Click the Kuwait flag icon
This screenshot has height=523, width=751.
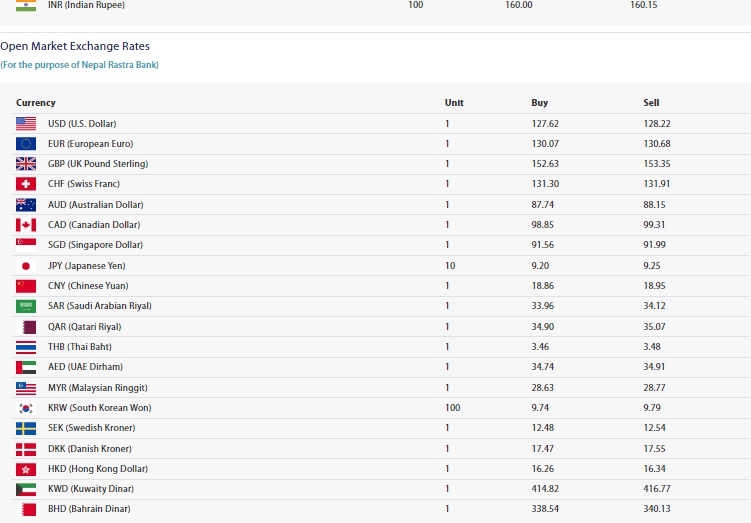[26, 489]
